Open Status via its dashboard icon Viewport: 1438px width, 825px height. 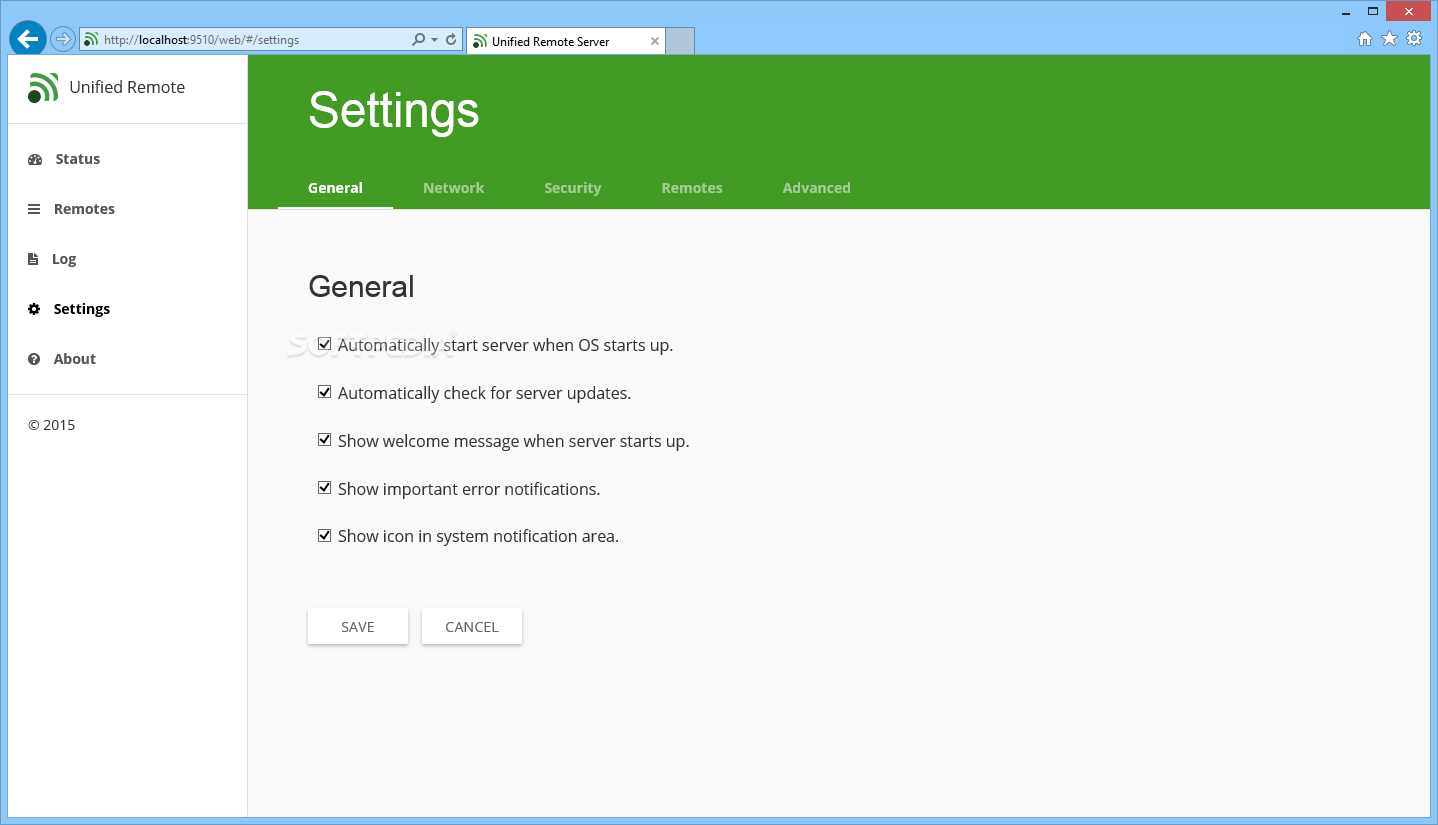point(35,159)
